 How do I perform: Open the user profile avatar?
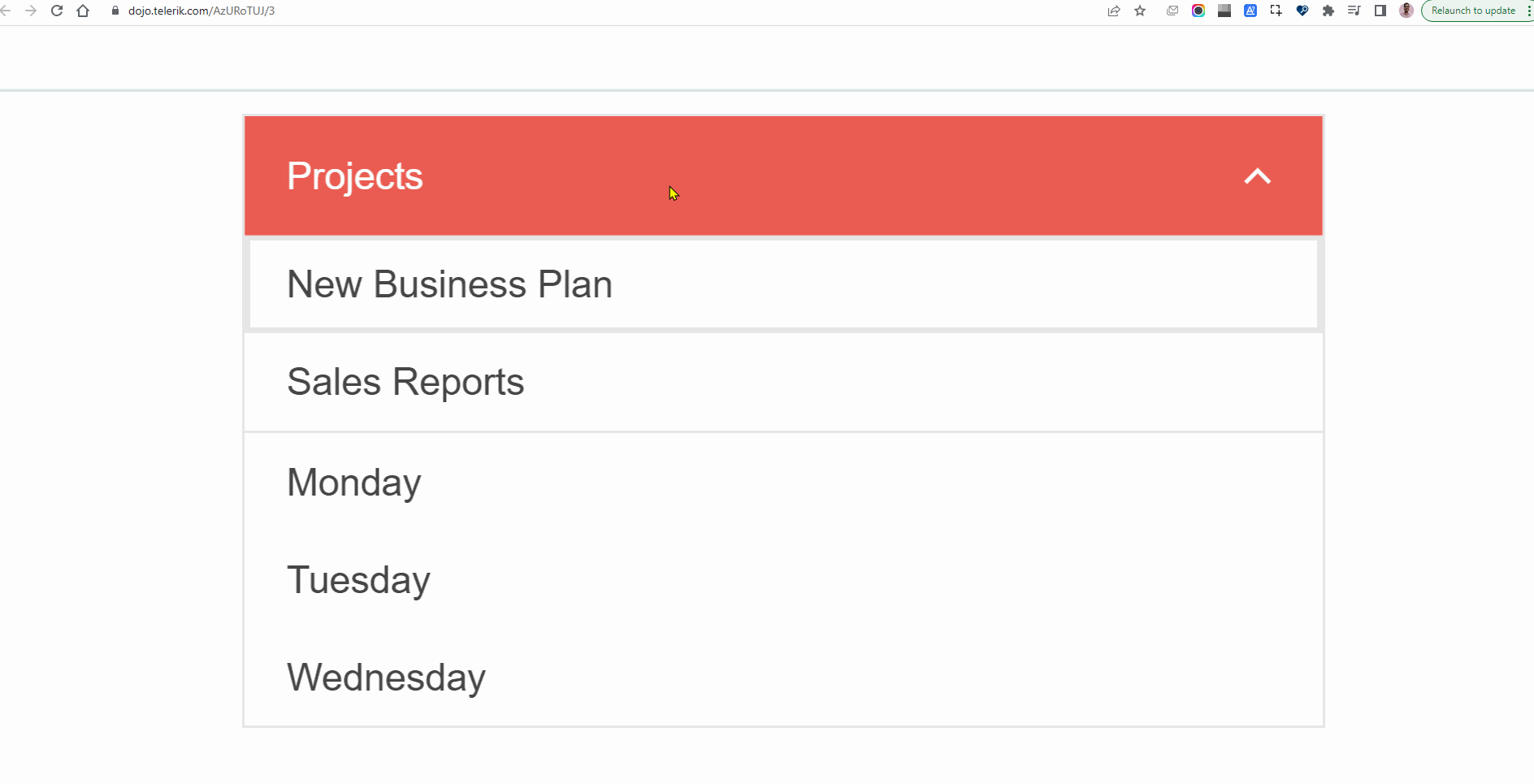(x=1406, y=11)
